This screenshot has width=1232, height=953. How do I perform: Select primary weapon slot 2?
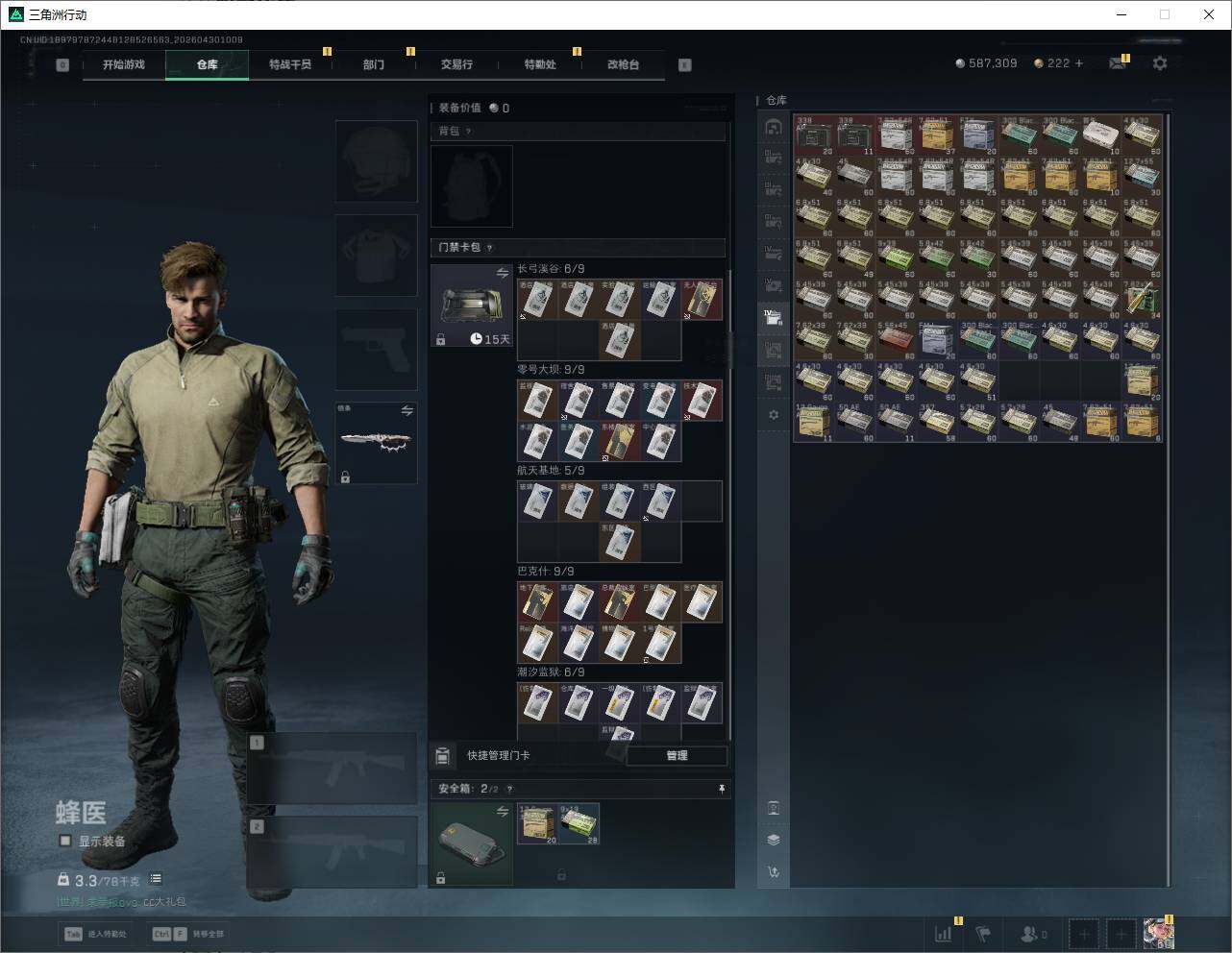point(332,852)
